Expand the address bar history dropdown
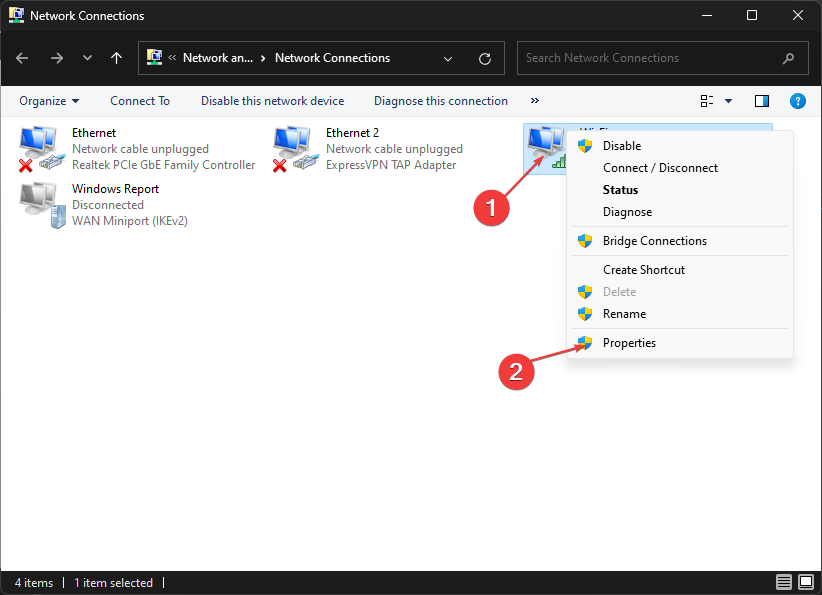 pyautogui.click(x=448, y=58)
